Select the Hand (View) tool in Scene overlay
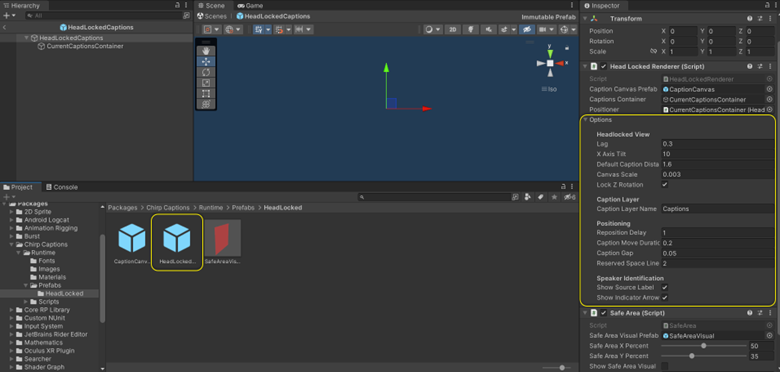This screenshot has height=372, width=780. 206,51
